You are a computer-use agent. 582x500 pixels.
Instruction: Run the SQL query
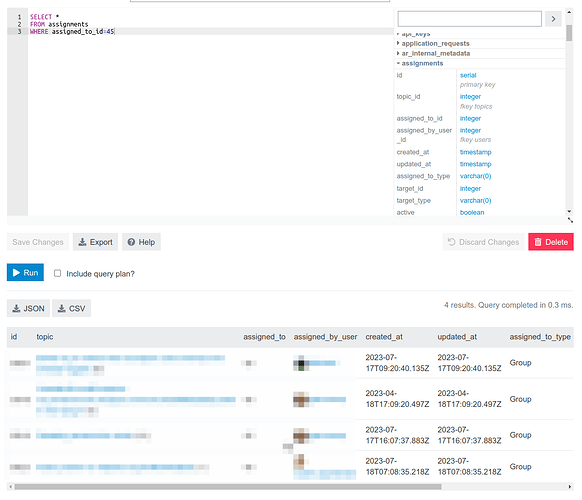click(25, 272)
